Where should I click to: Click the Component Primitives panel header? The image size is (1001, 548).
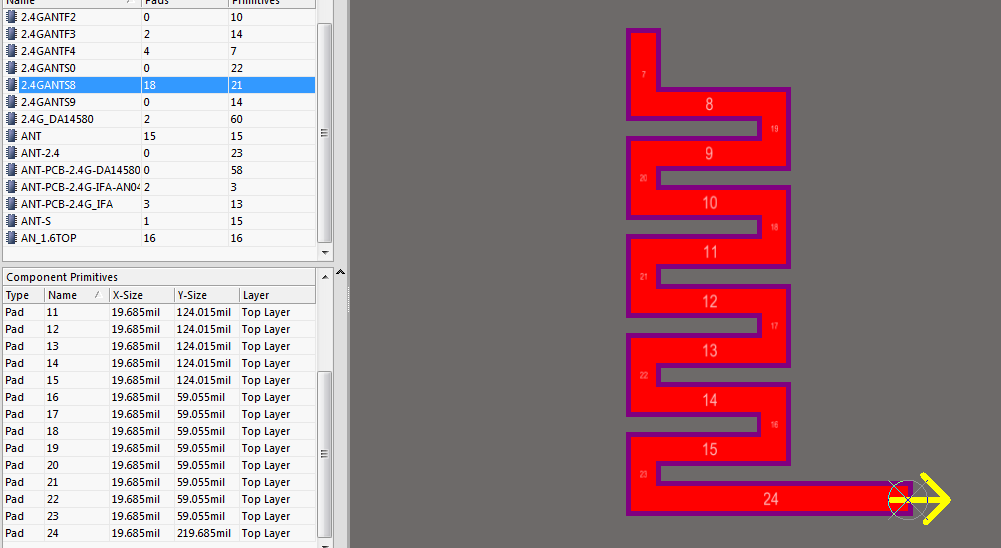click(x=160, y=277)
